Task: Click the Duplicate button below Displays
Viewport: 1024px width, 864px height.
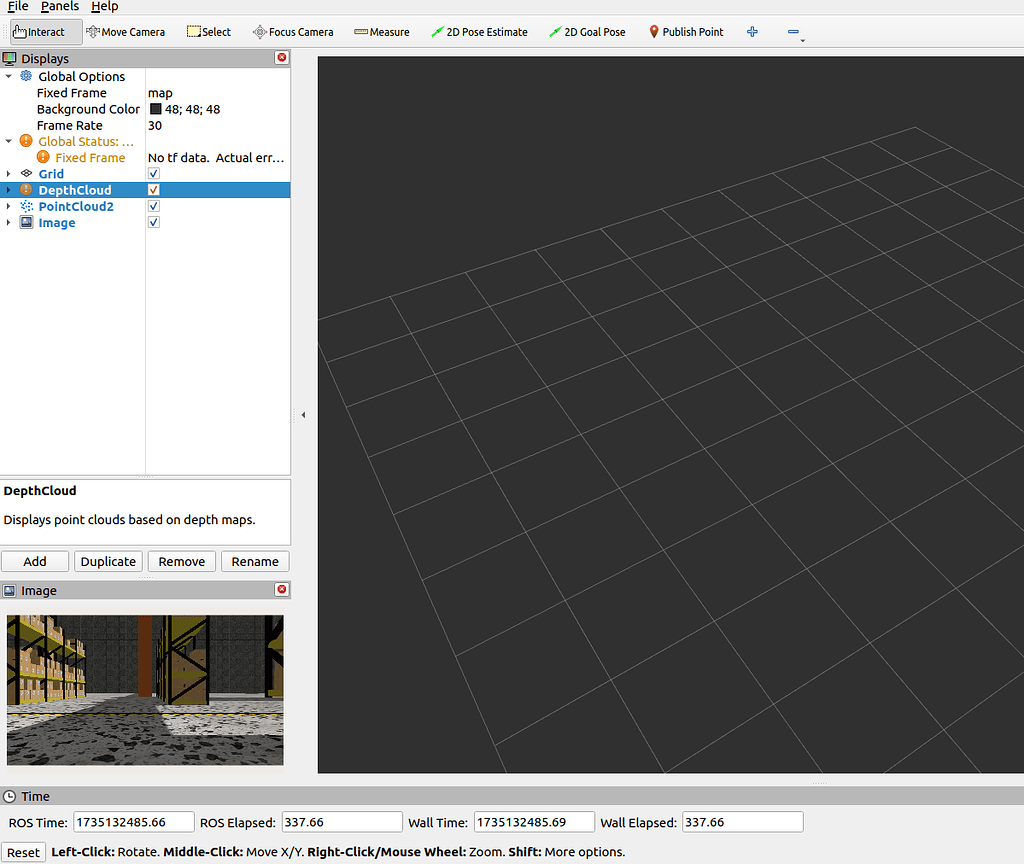Action: (x=108, y=561)
